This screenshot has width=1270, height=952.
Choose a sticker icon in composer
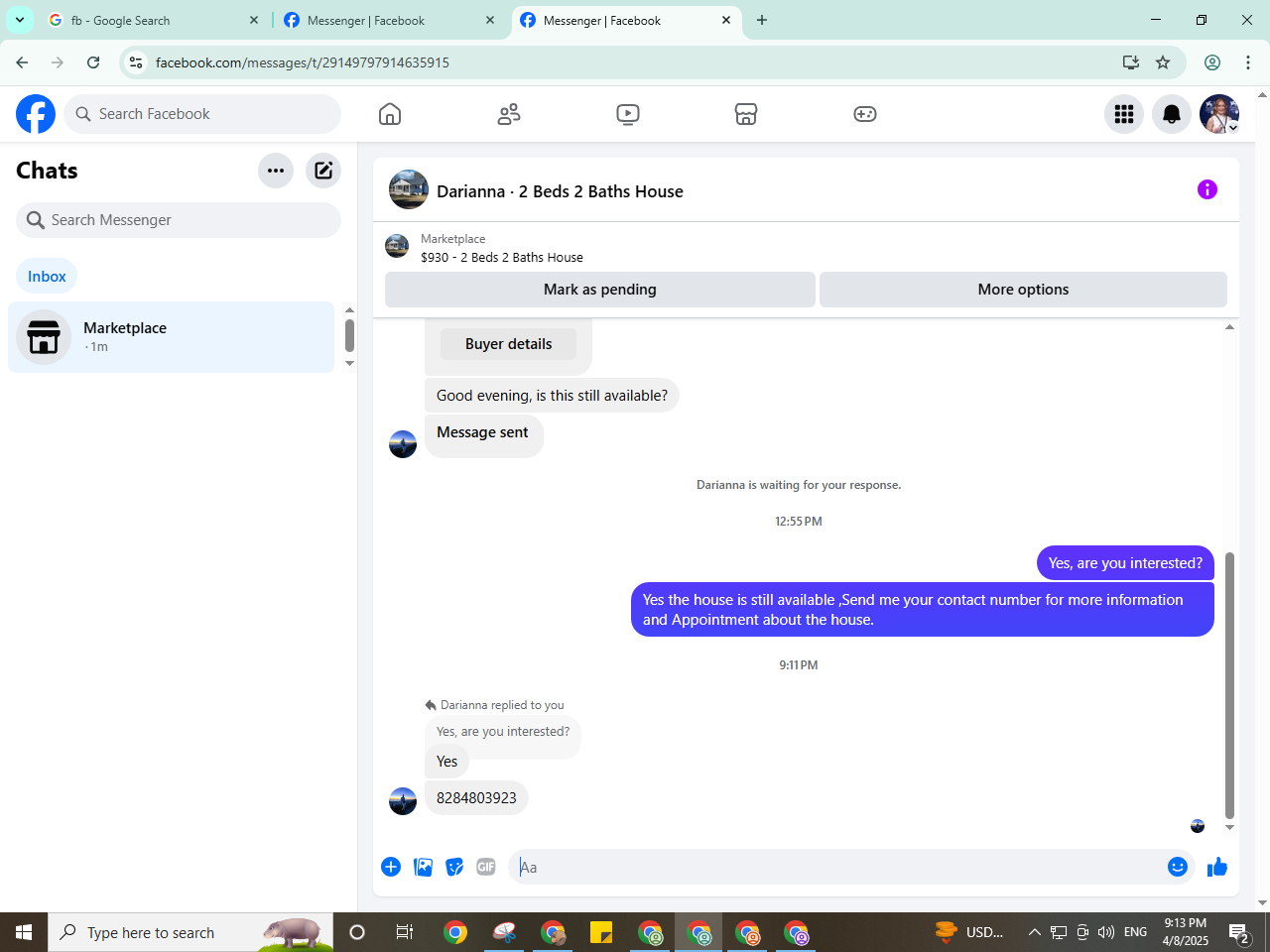454,867
